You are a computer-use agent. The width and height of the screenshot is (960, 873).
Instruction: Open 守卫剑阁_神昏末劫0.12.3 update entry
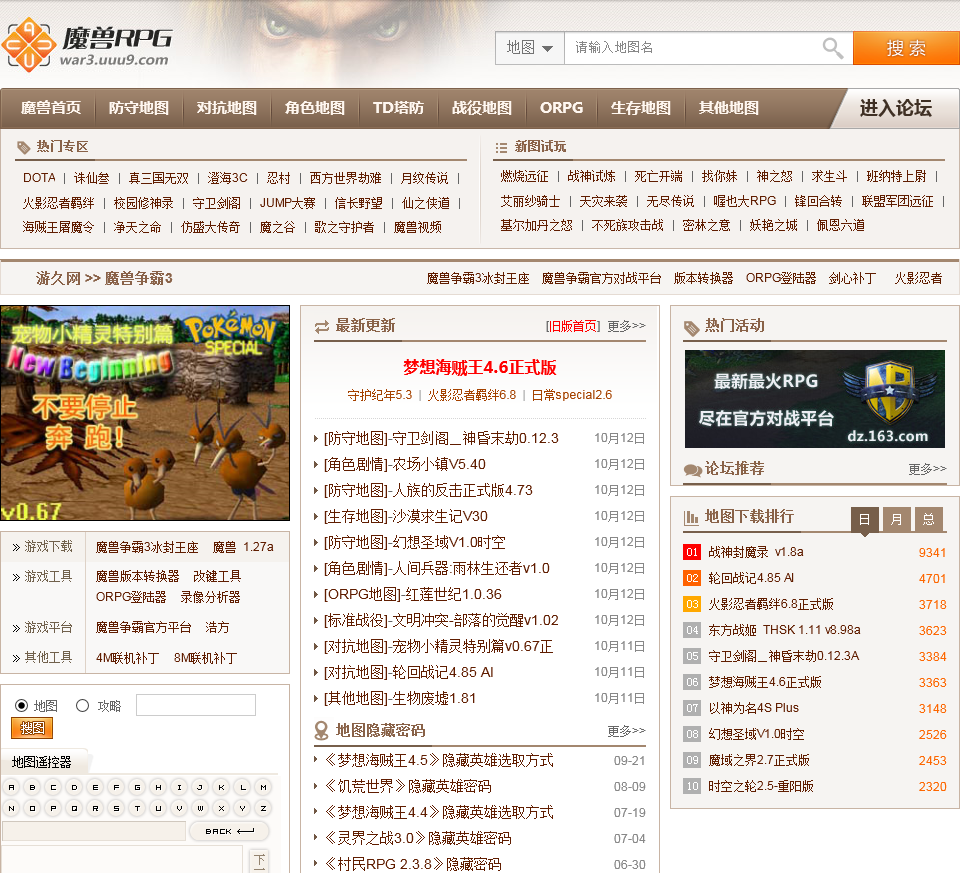(441, 438)
